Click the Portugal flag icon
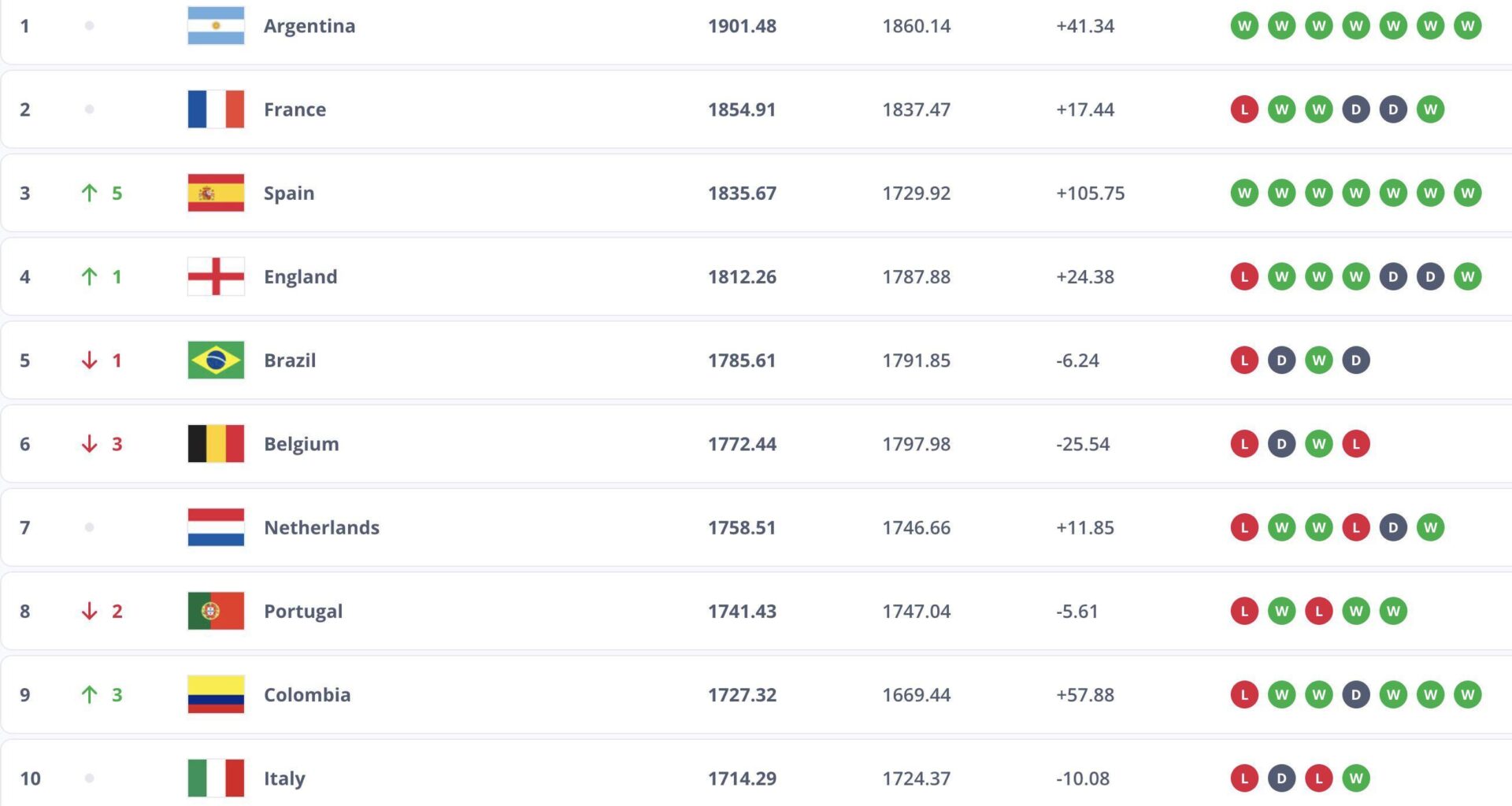The width and height of the screenshot is (1512, 806). point(216,611)
